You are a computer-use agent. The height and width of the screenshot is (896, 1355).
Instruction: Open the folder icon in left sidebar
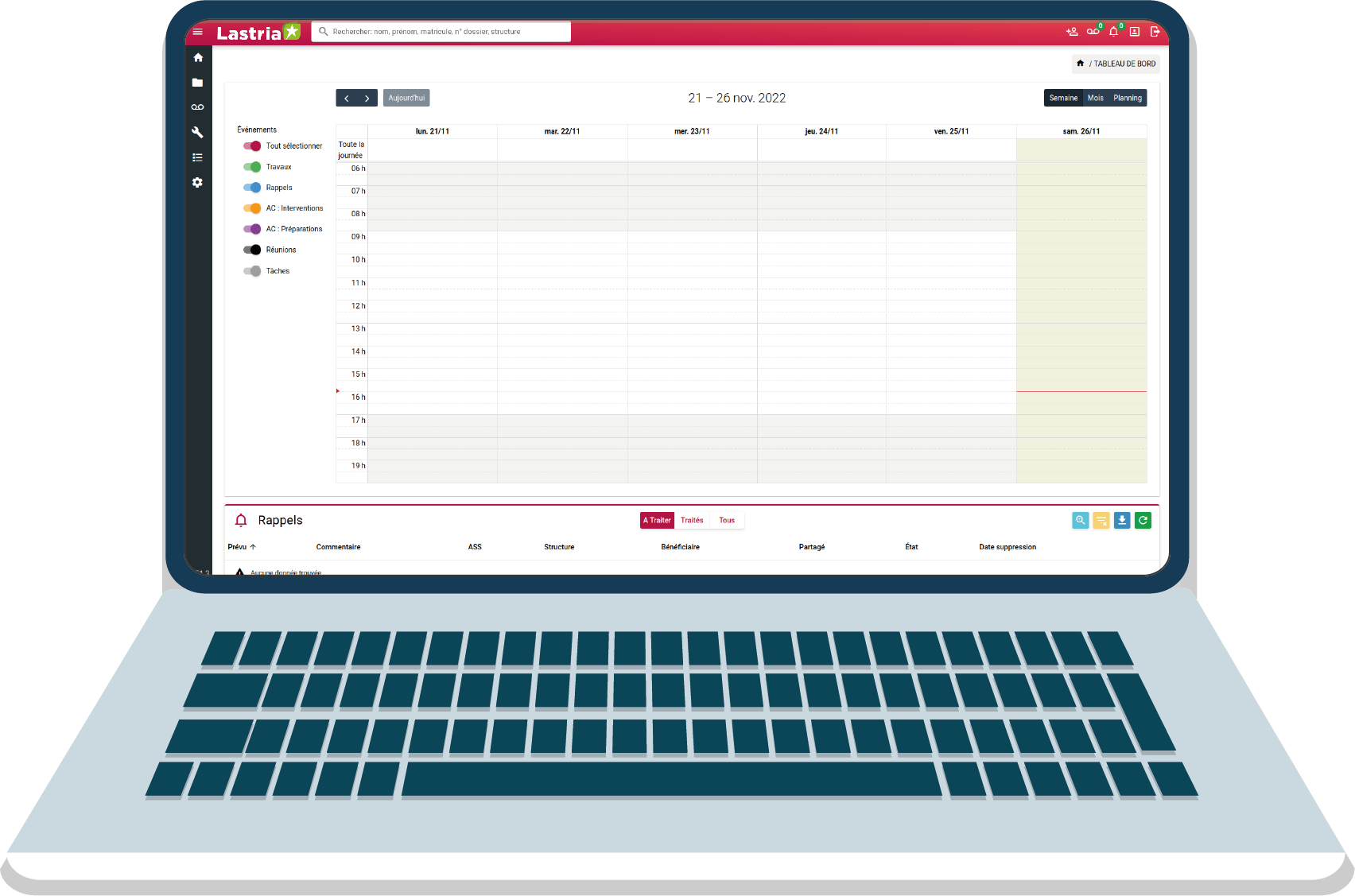coord(198,83)
